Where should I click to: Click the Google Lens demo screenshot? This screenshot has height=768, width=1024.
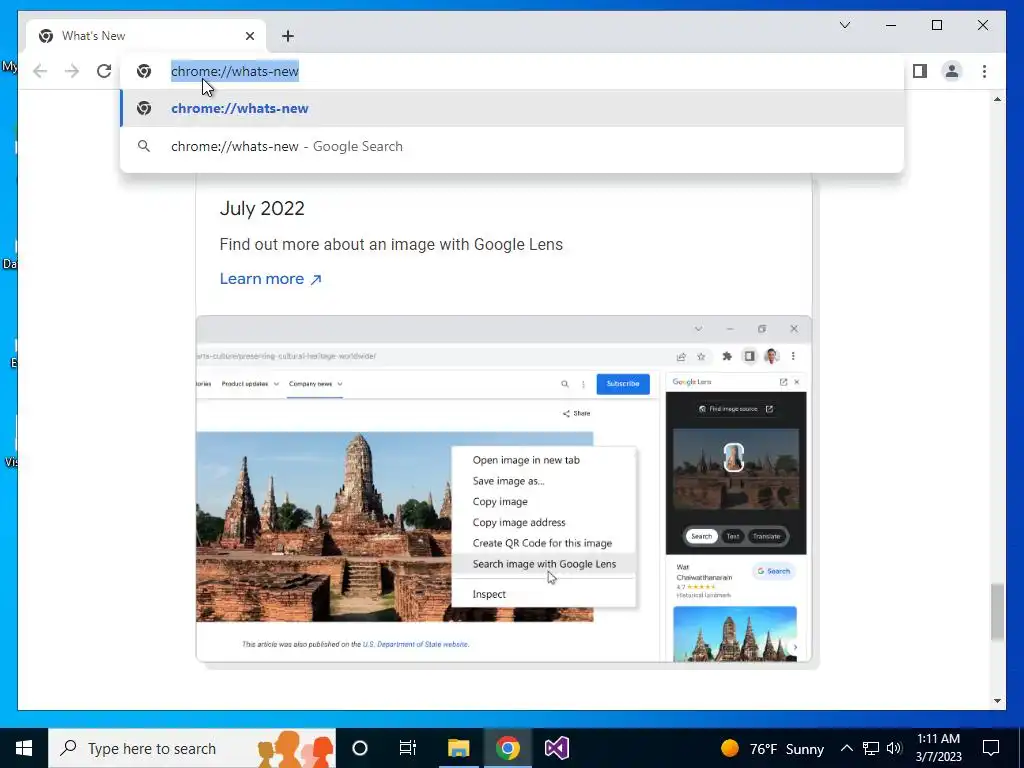pos(504,489)
